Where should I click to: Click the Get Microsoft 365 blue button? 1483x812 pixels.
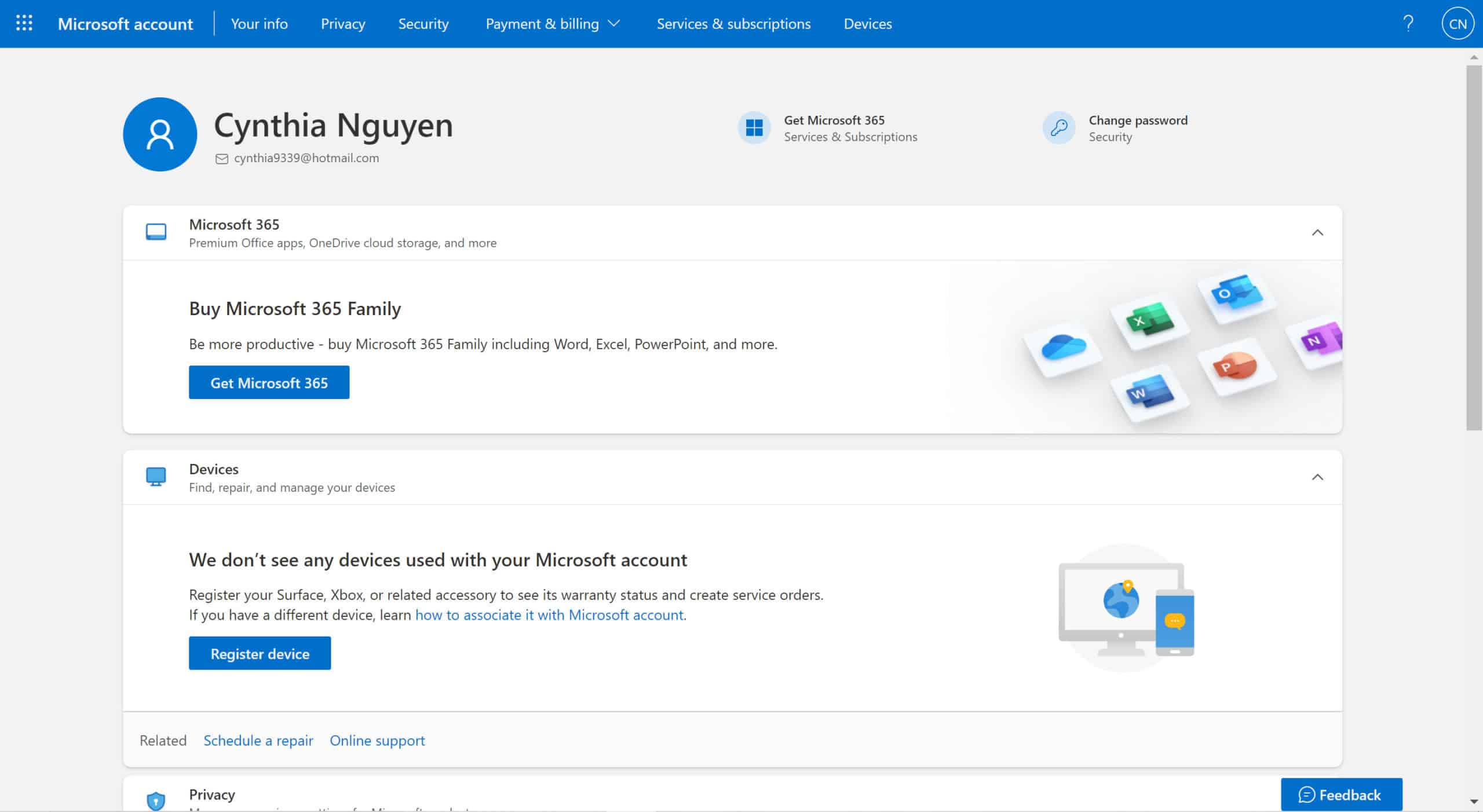click(269, 382)
